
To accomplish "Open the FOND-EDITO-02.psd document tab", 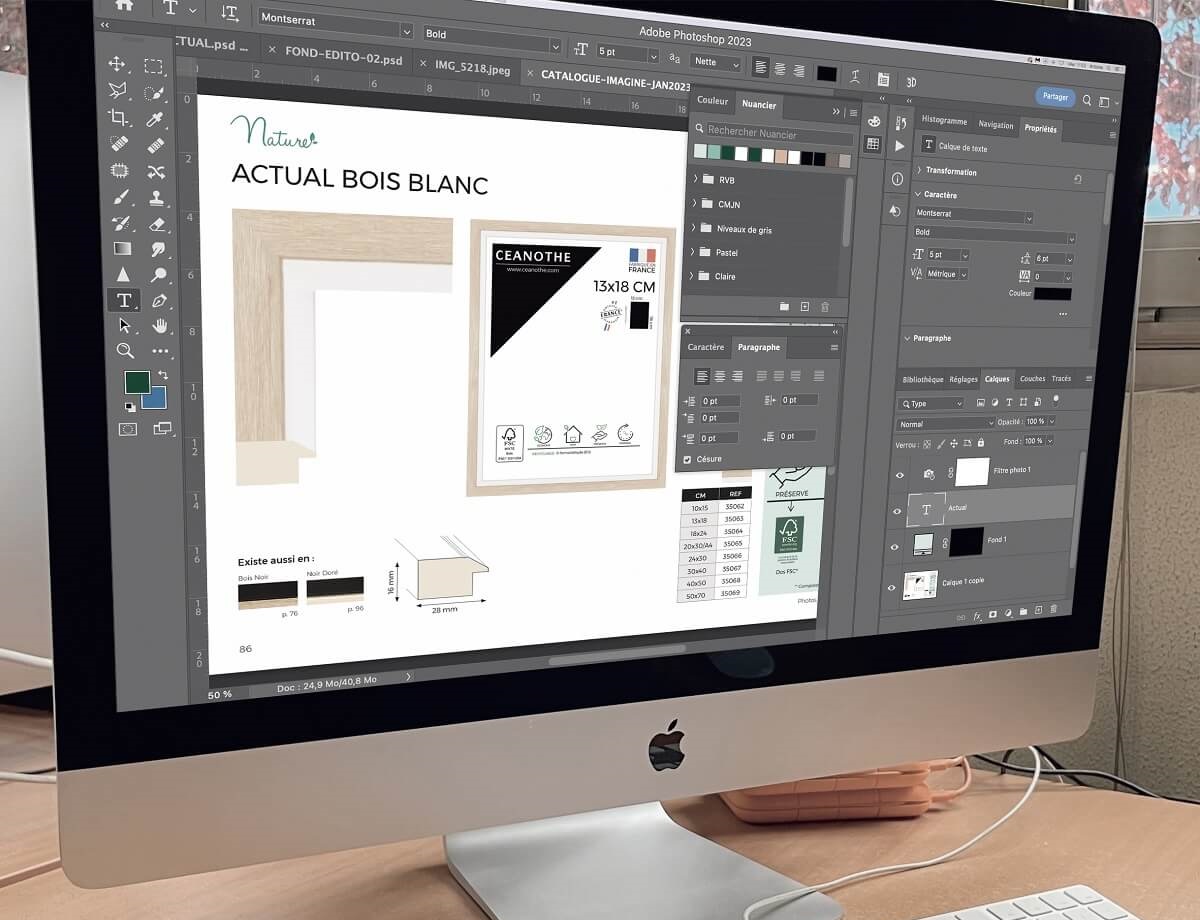I will 343,59.
